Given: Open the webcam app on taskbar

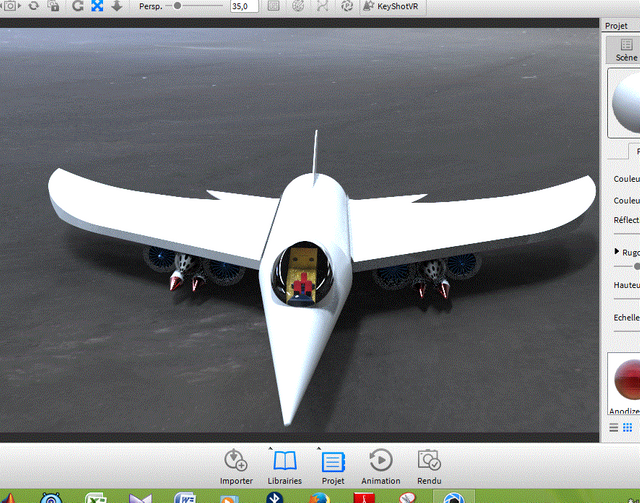Looking at the screenshot, I should pos(51,498).
